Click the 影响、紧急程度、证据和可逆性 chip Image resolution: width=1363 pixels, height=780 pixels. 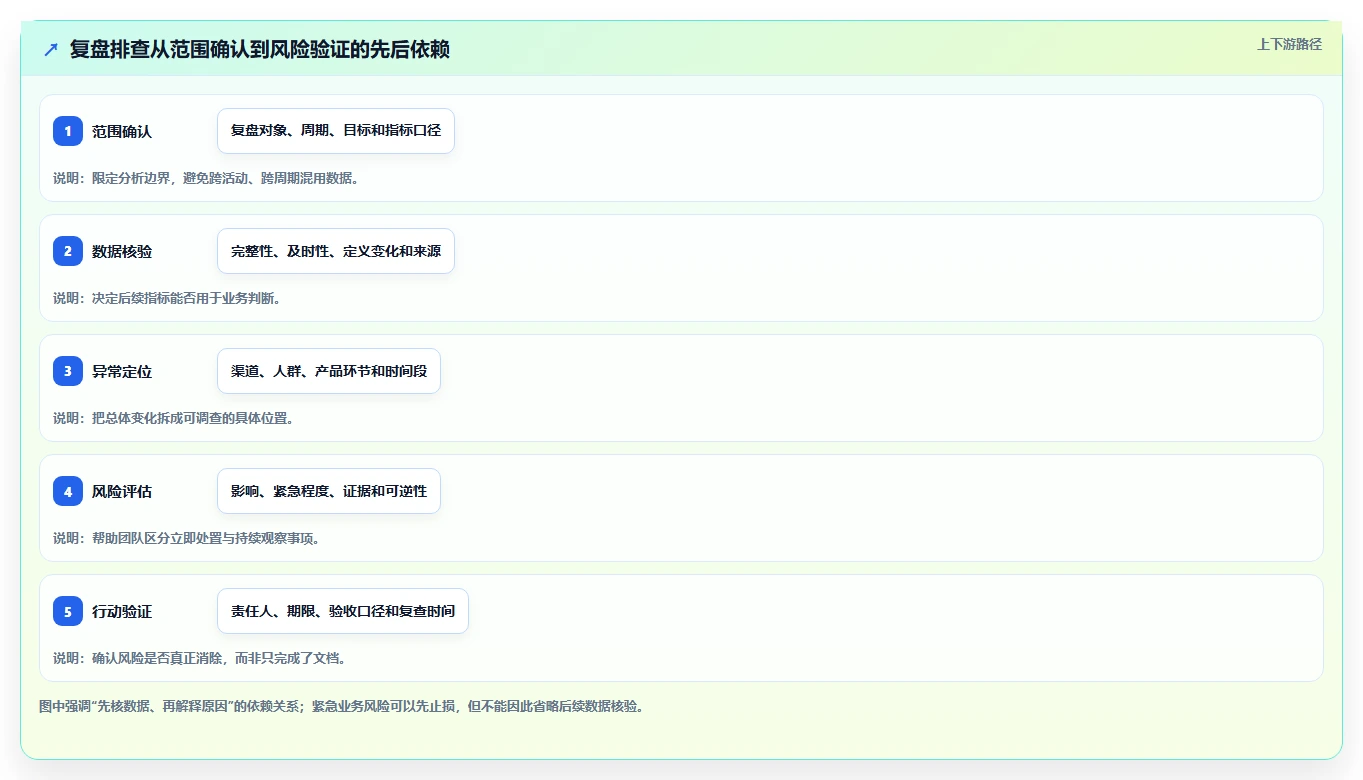pos(329,491)
